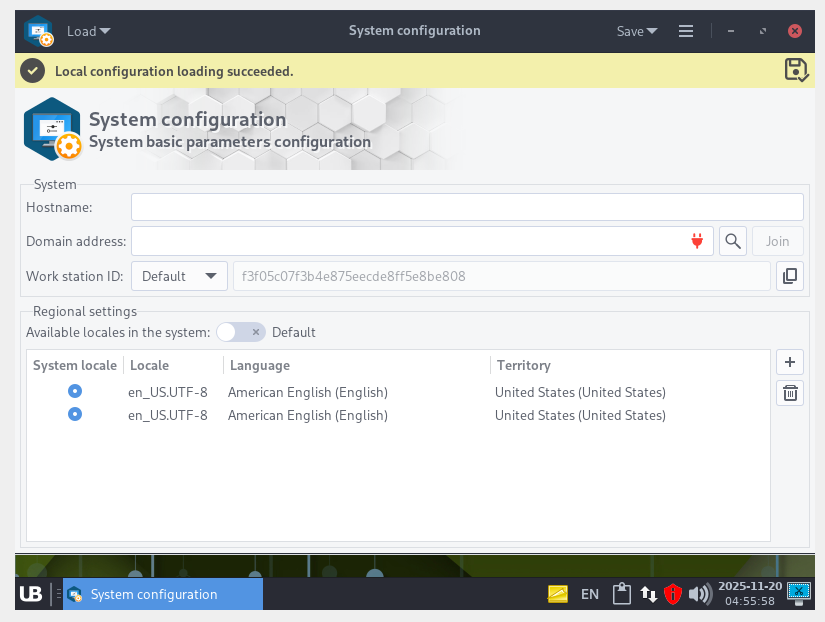Screen dimensions: 825x622
Task: Click the show desktop monitor tray icon
Action: click(x=799, y=594)
